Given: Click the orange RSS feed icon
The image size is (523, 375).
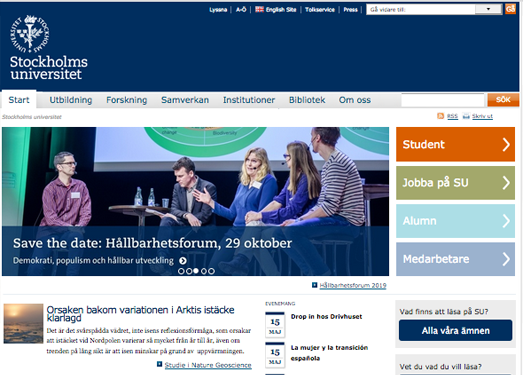Looking at the screenshot, I should (440, 116).
